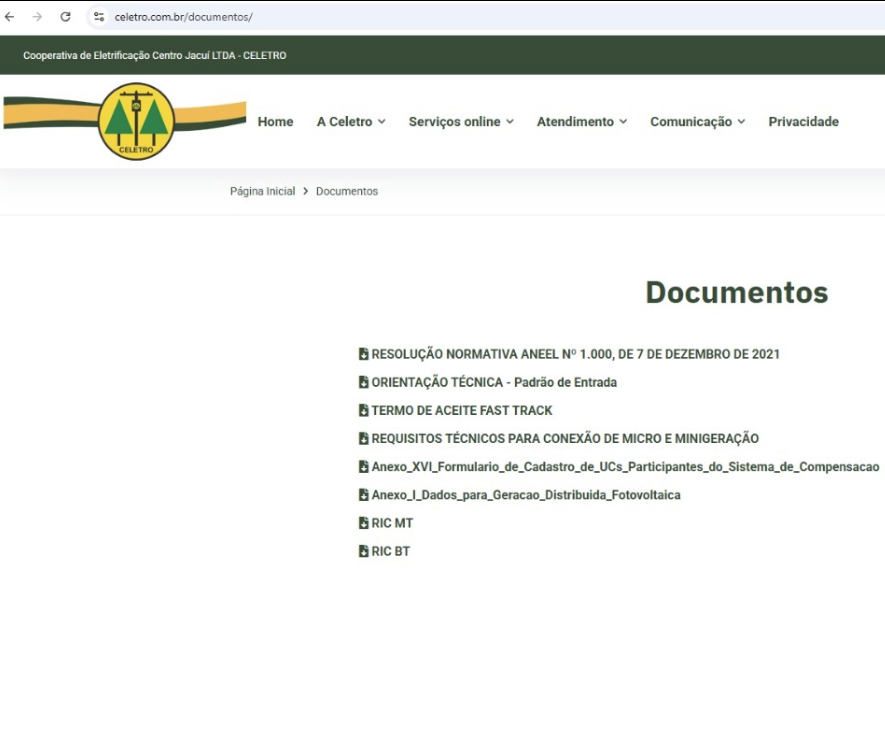Click file icon beside REQUISITOS TÉCNICOS

click(x=363, y=439)
